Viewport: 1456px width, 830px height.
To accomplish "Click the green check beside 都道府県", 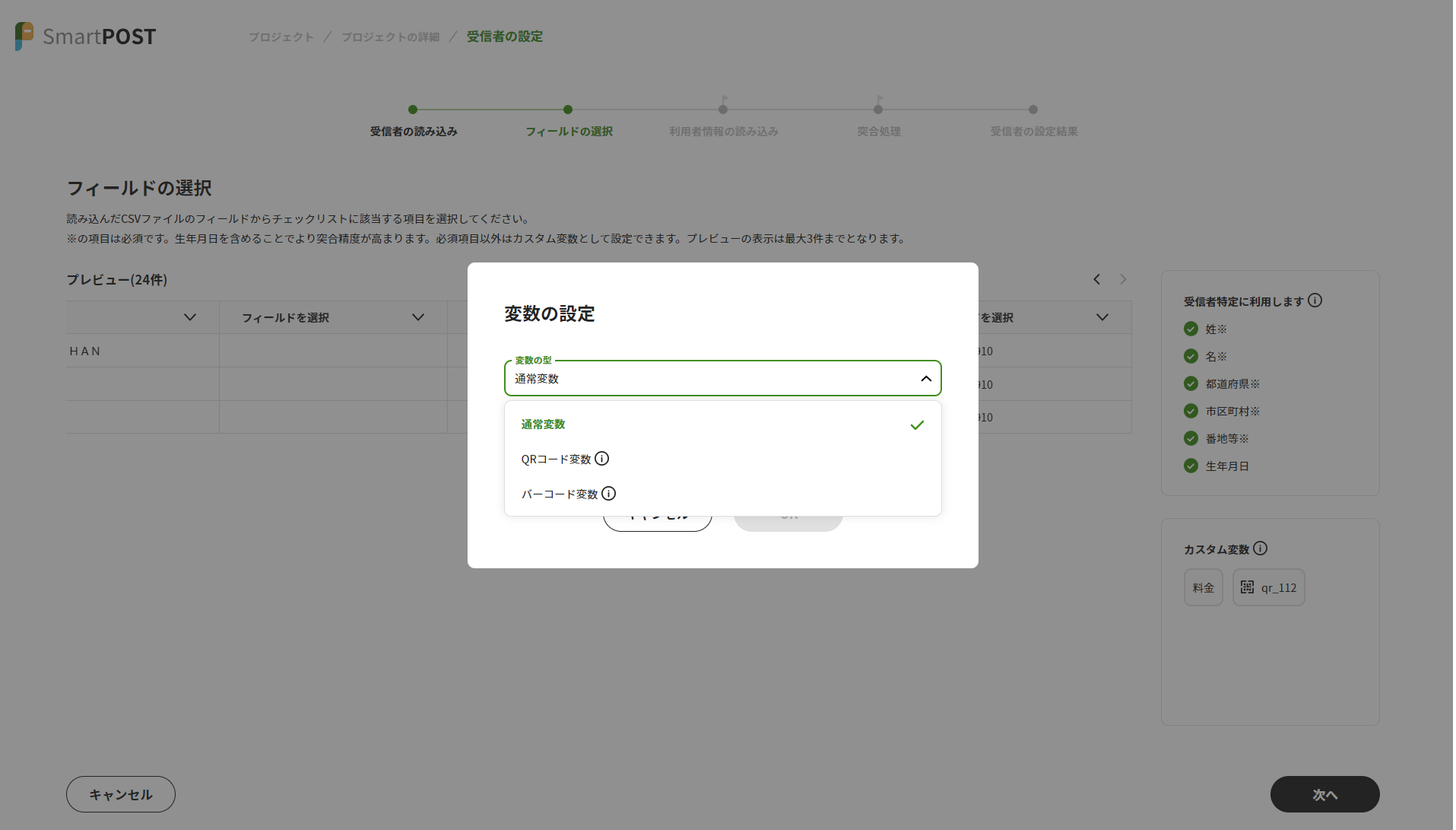I will tap(1191, 383).
